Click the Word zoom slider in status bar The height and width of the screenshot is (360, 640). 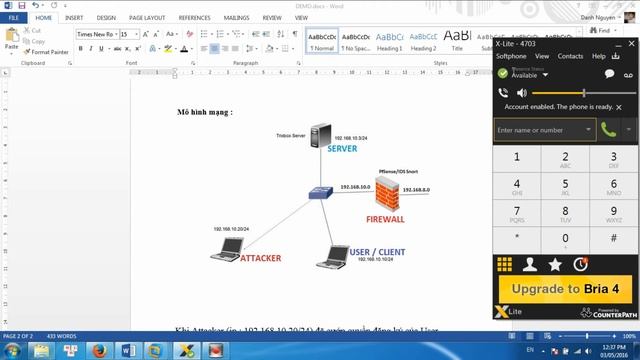(x=587, y=336)
